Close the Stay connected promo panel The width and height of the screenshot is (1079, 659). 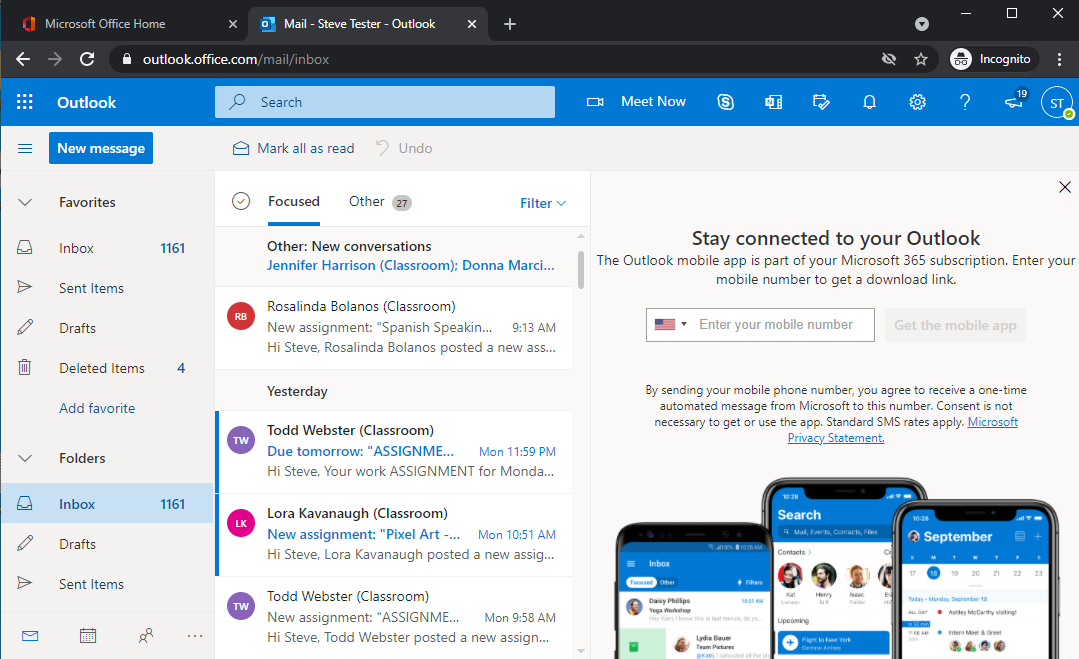[x=1065, y=187]
